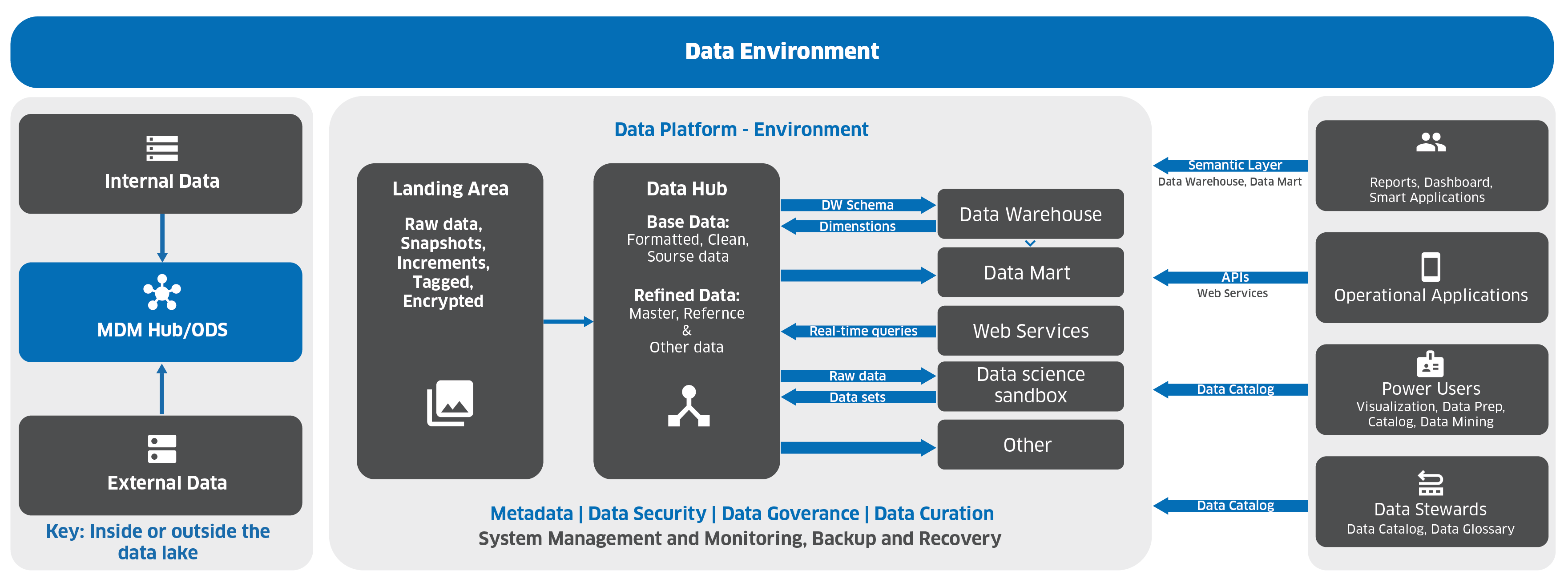The image size is (1568, 583).
Task: Click the MDM Hub/ODS network node icon
Action: click(162, 292)
